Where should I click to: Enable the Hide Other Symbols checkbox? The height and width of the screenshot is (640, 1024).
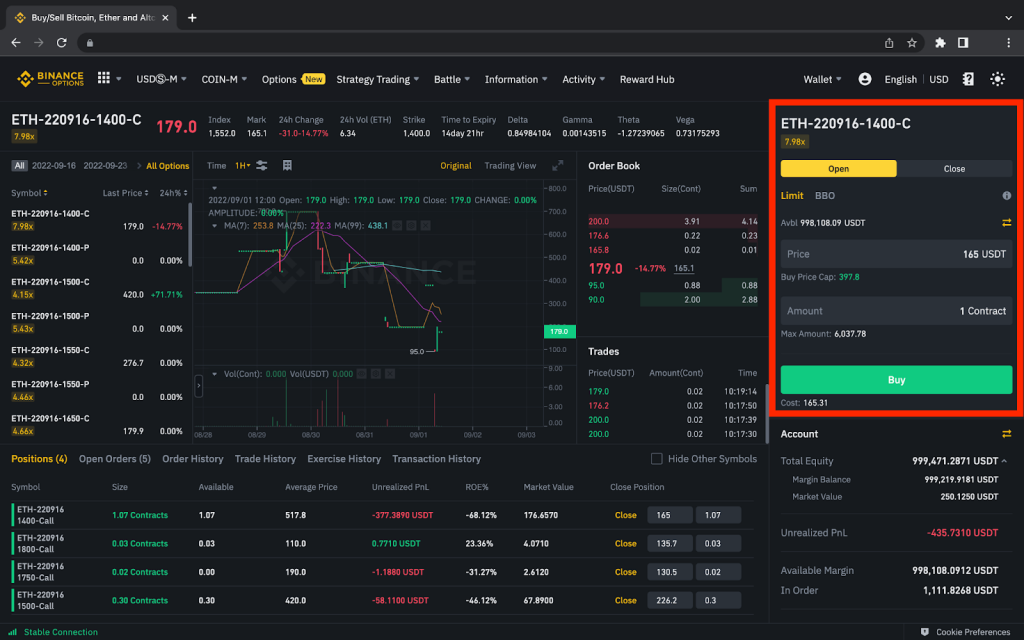point(658,458)
